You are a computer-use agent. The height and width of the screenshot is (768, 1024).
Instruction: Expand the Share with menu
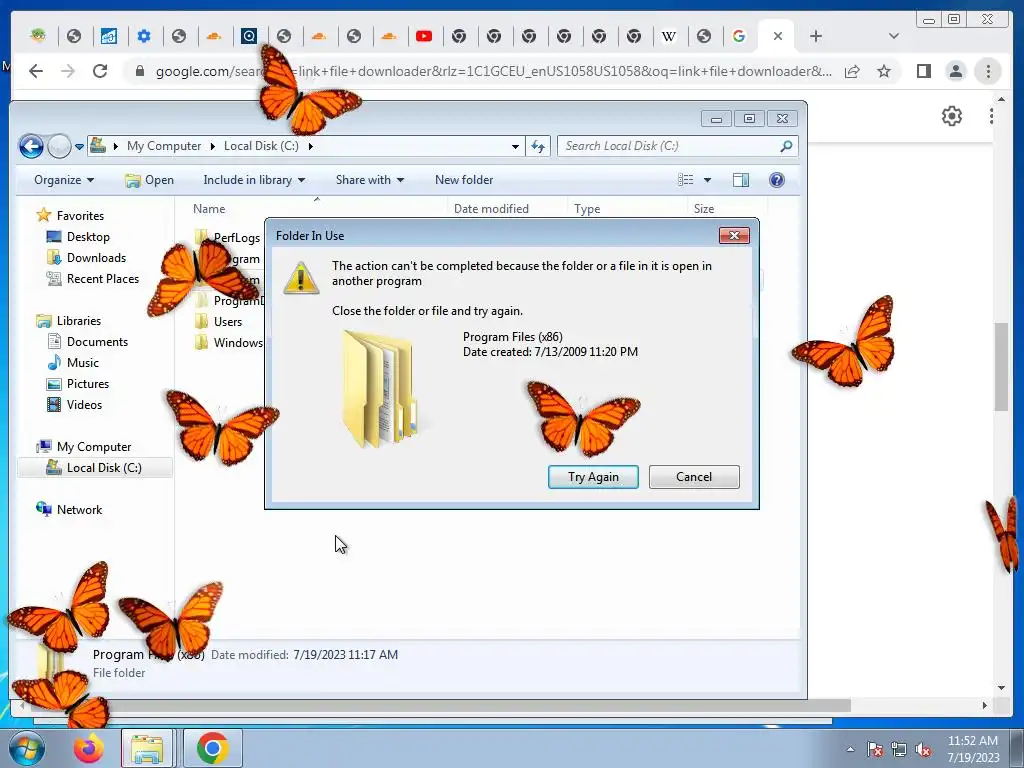(370, 180)
